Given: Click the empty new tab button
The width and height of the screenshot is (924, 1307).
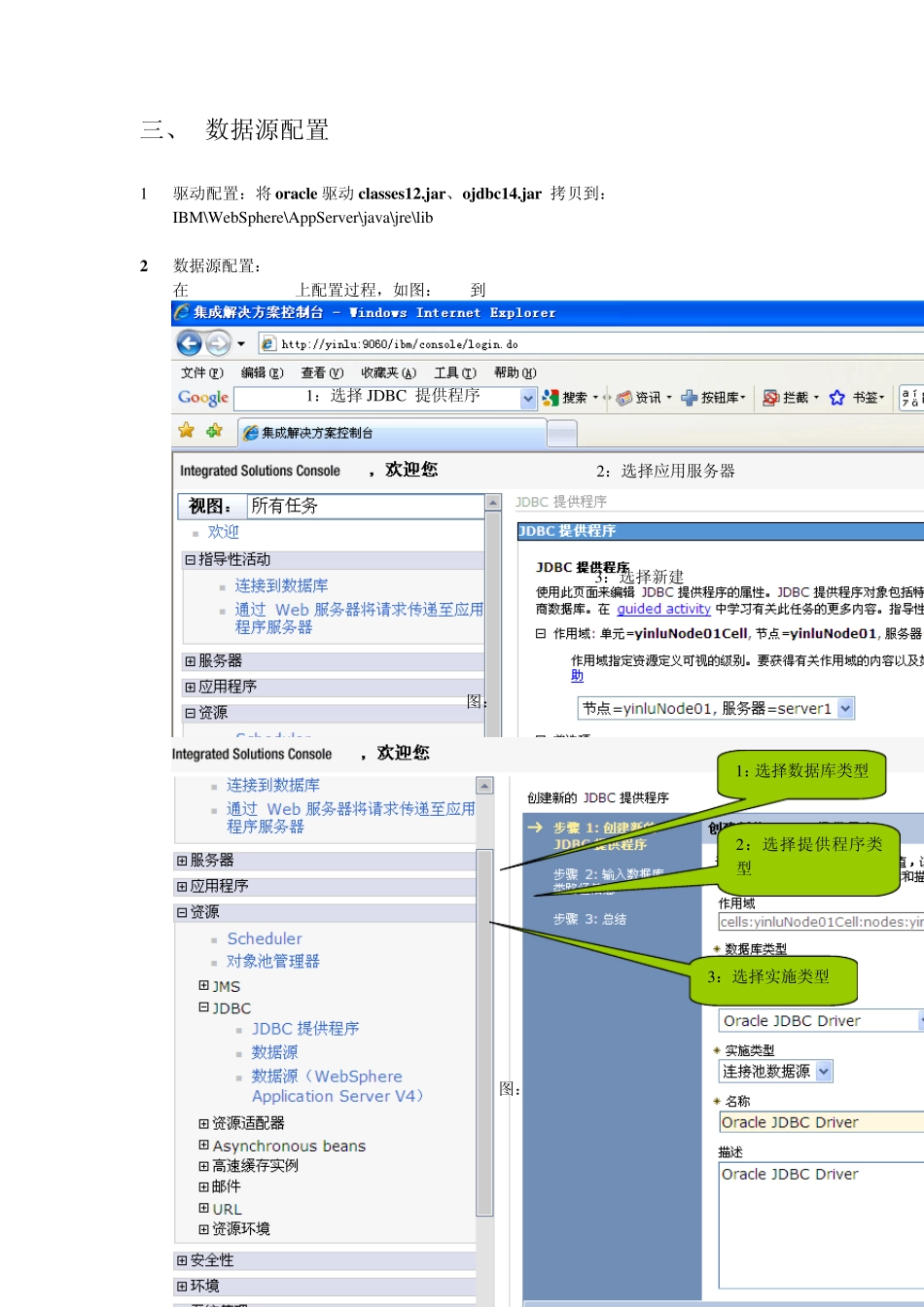Looking at the screenshot, I should click(x=562, y=433).
